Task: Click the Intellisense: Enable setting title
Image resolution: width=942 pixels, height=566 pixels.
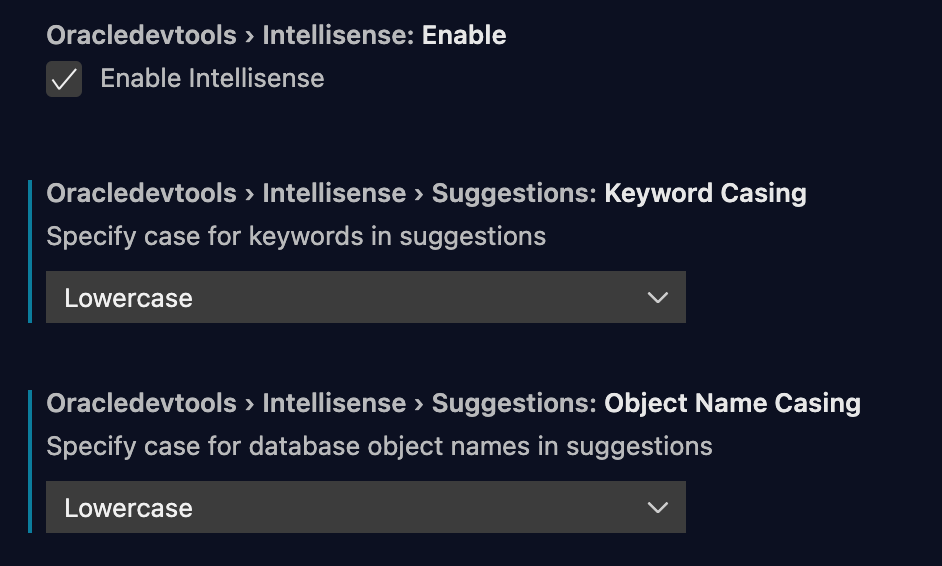Action: pyautogui.click(x=276, y=35)
